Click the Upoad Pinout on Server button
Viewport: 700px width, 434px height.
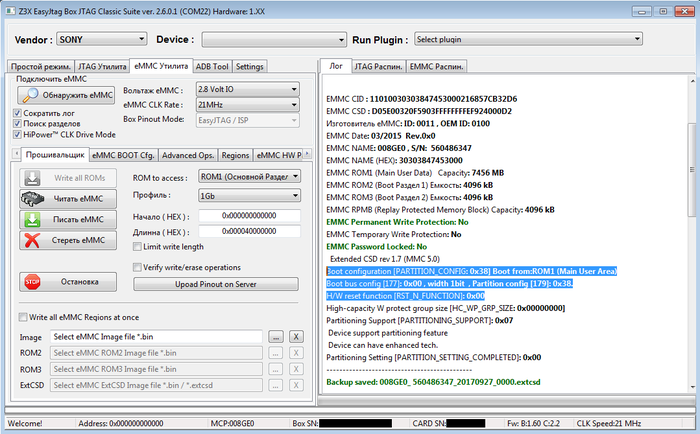[216, 284]
